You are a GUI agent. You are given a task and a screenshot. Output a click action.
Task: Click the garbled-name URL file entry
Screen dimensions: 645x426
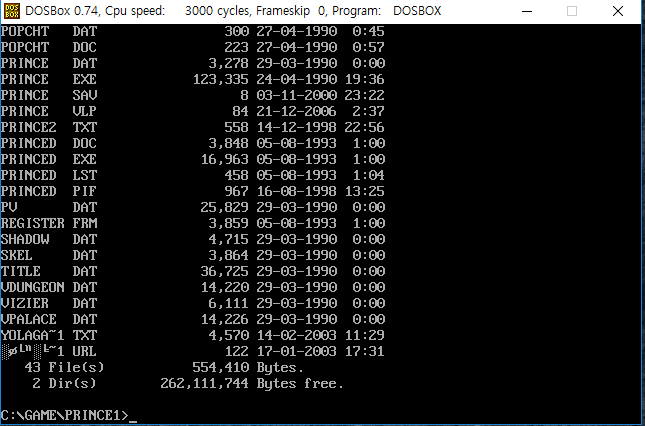(x=49, y=352)
